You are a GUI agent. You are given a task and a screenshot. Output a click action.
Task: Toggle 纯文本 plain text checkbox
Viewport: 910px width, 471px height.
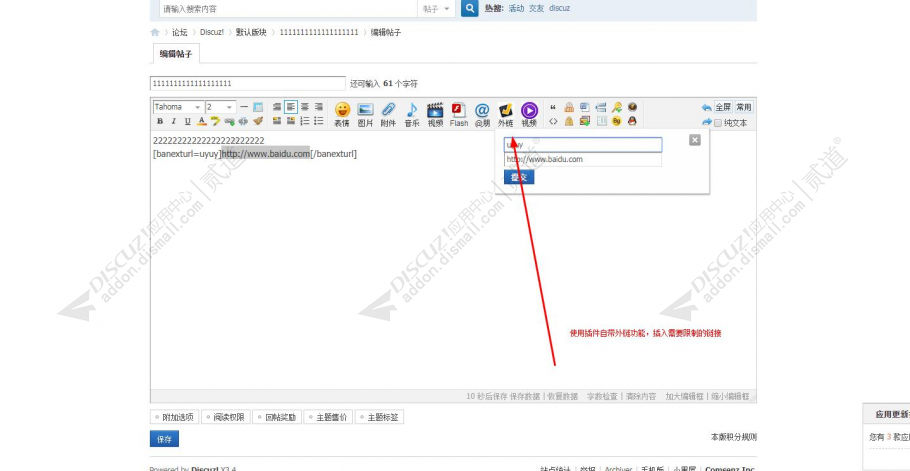click(x=718, y=123)
